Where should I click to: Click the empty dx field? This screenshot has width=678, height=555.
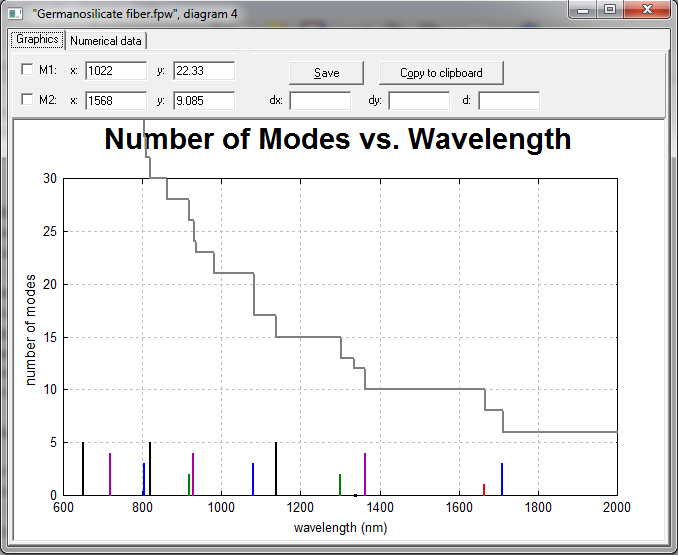click(x=320, y=100)
